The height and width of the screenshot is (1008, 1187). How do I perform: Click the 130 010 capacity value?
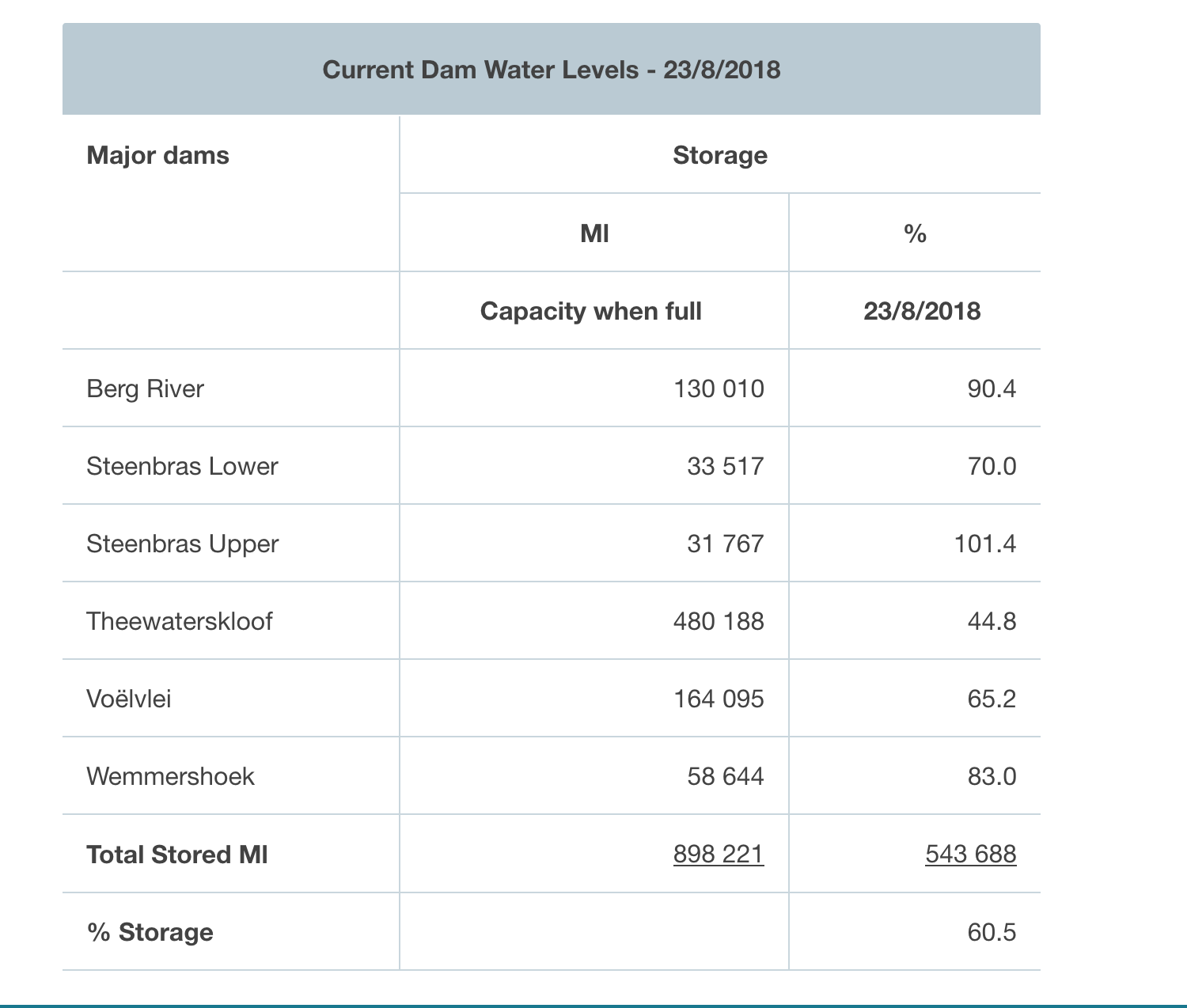click(x=719, y=388)
